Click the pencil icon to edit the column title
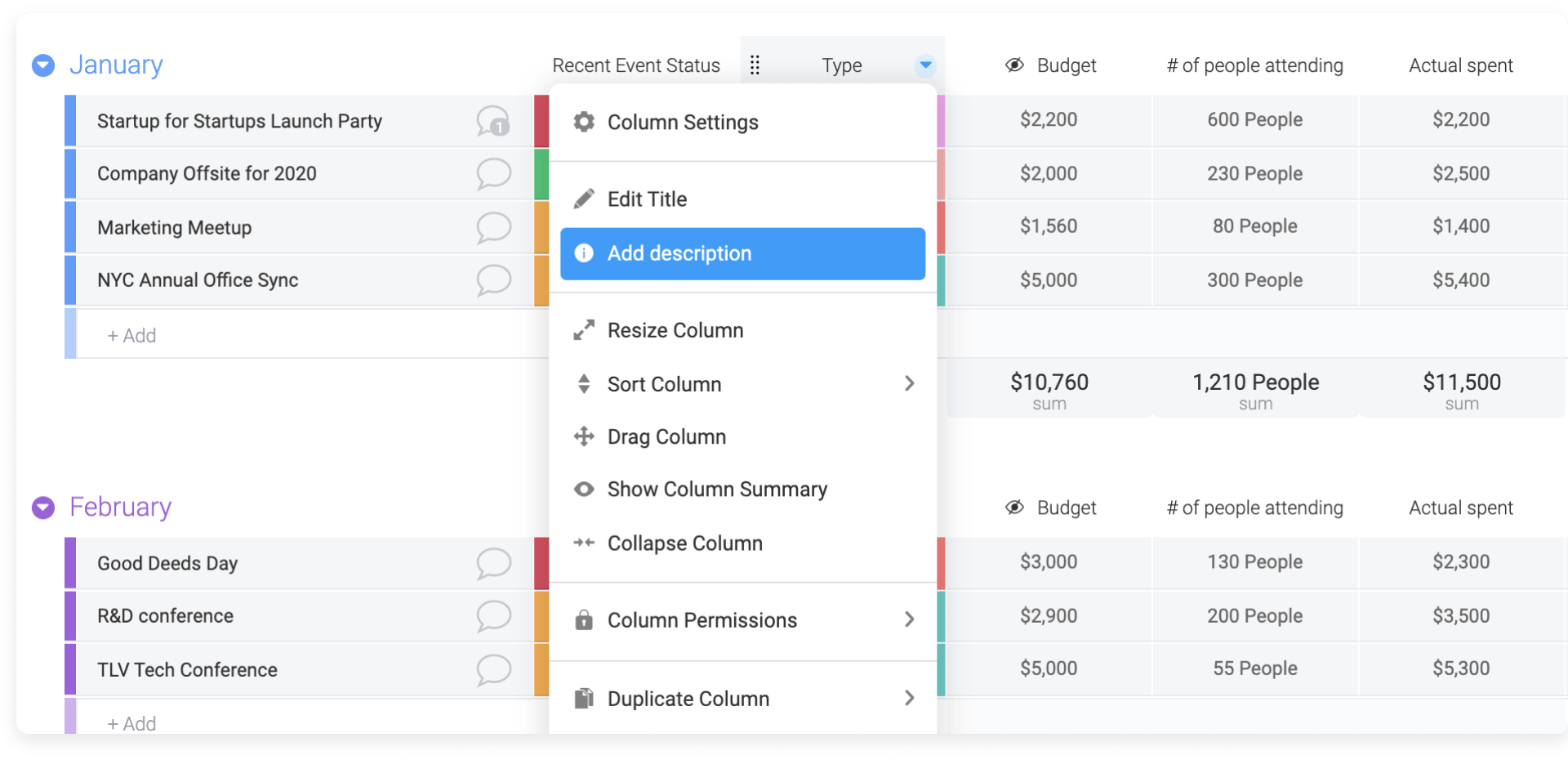Screen dimensions: 1568x760 (x=583, y=198)
